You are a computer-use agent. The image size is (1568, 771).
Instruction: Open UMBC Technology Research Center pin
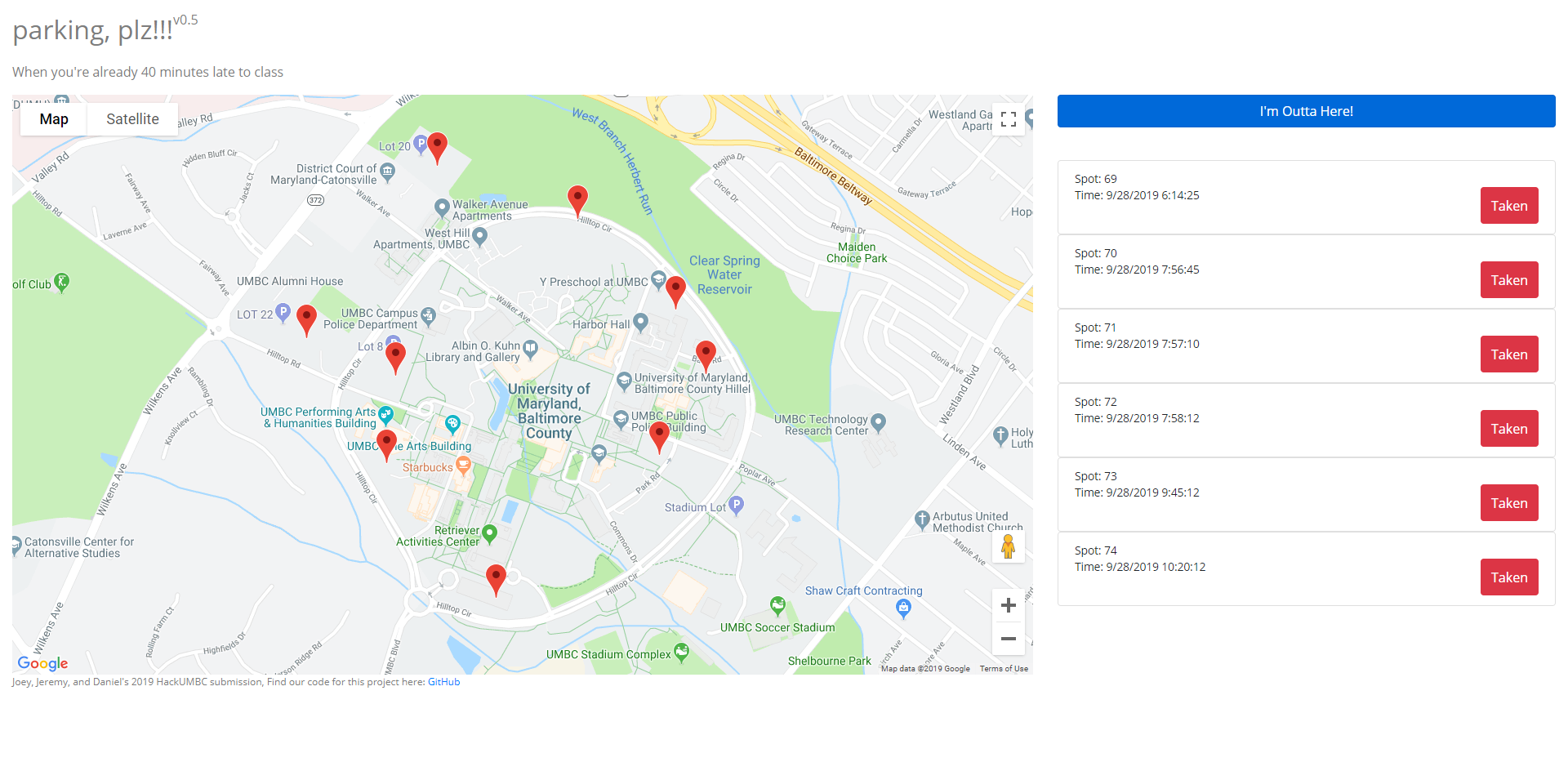878,422
